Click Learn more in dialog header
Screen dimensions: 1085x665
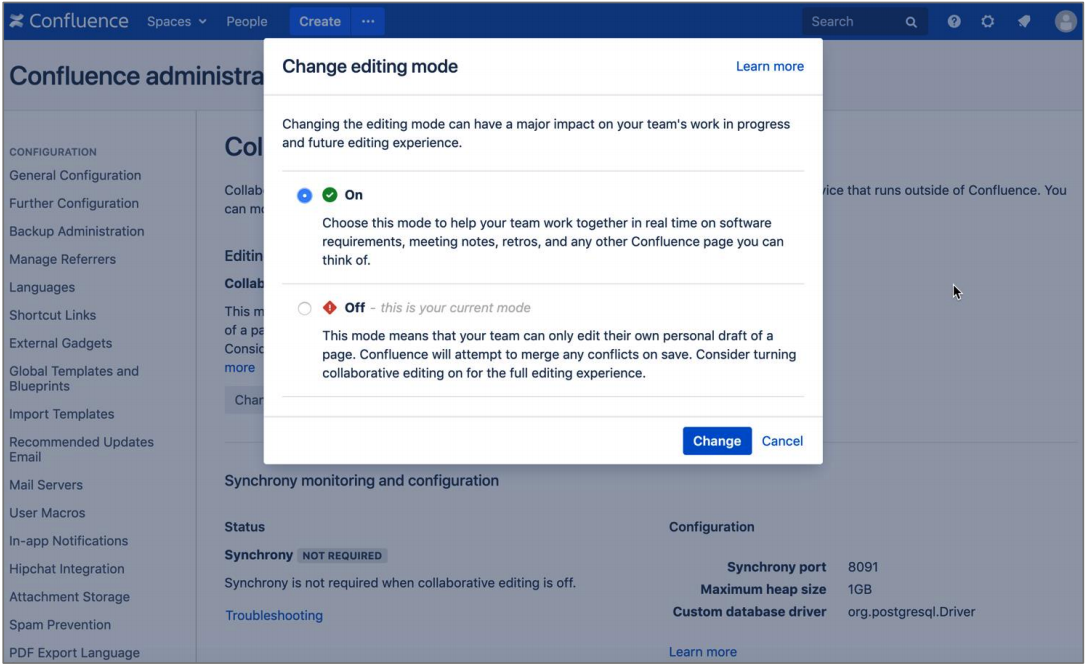pyautogui.click(x=769, y=66)
